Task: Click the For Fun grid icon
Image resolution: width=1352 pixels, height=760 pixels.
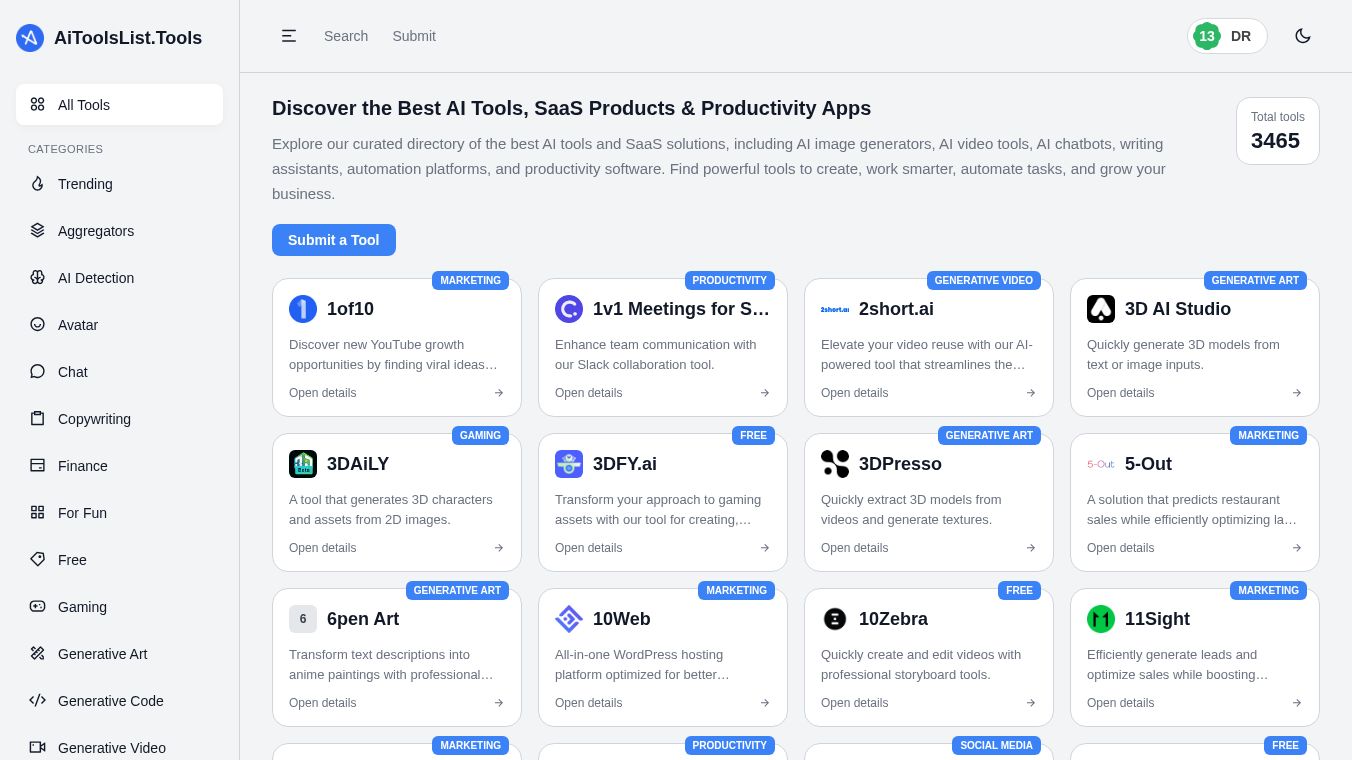Action: pyautogui.click(x=37, y=513)
